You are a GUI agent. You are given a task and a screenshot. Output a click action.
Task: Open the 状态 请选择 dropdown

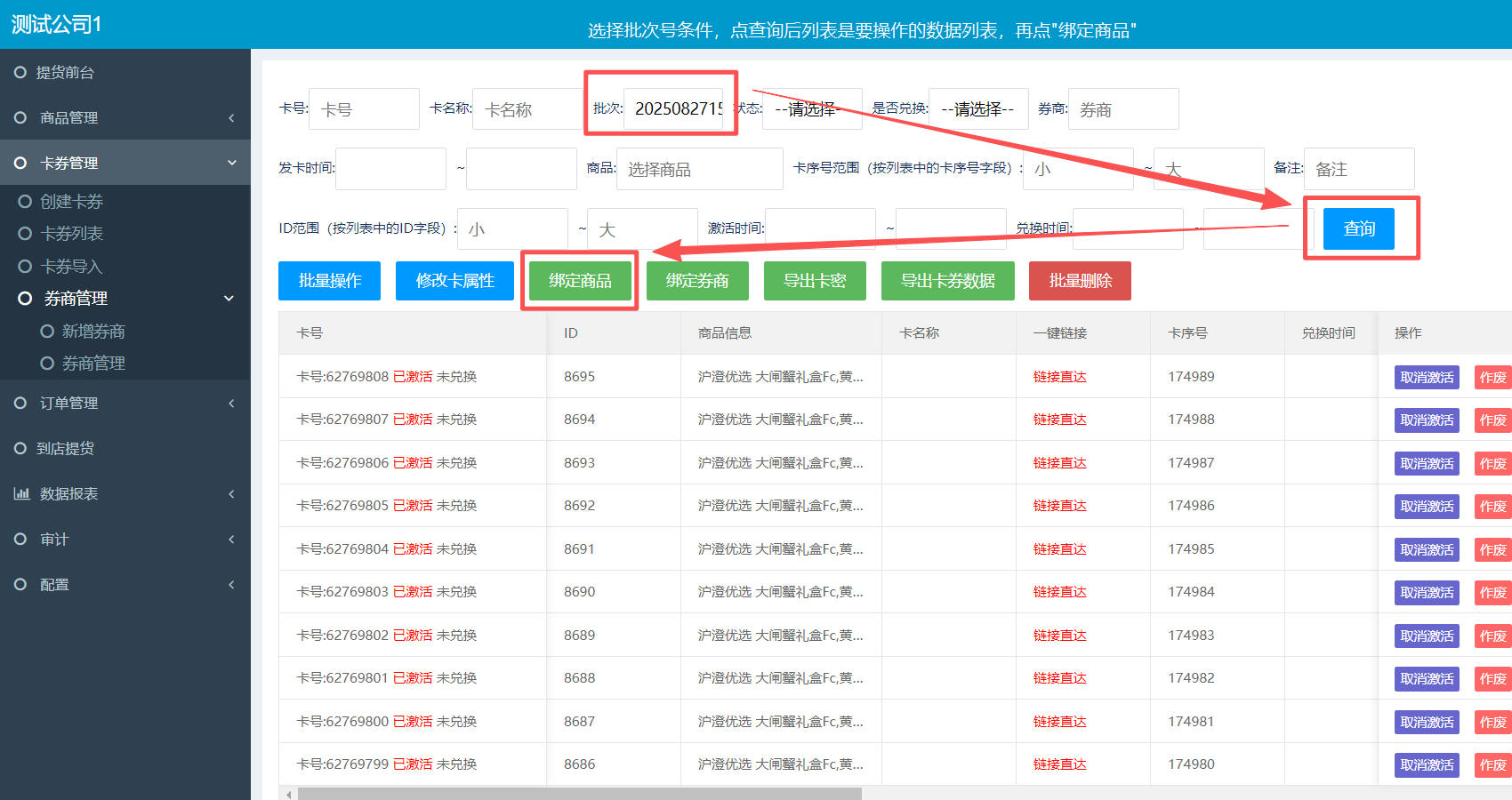coord(811,109)
